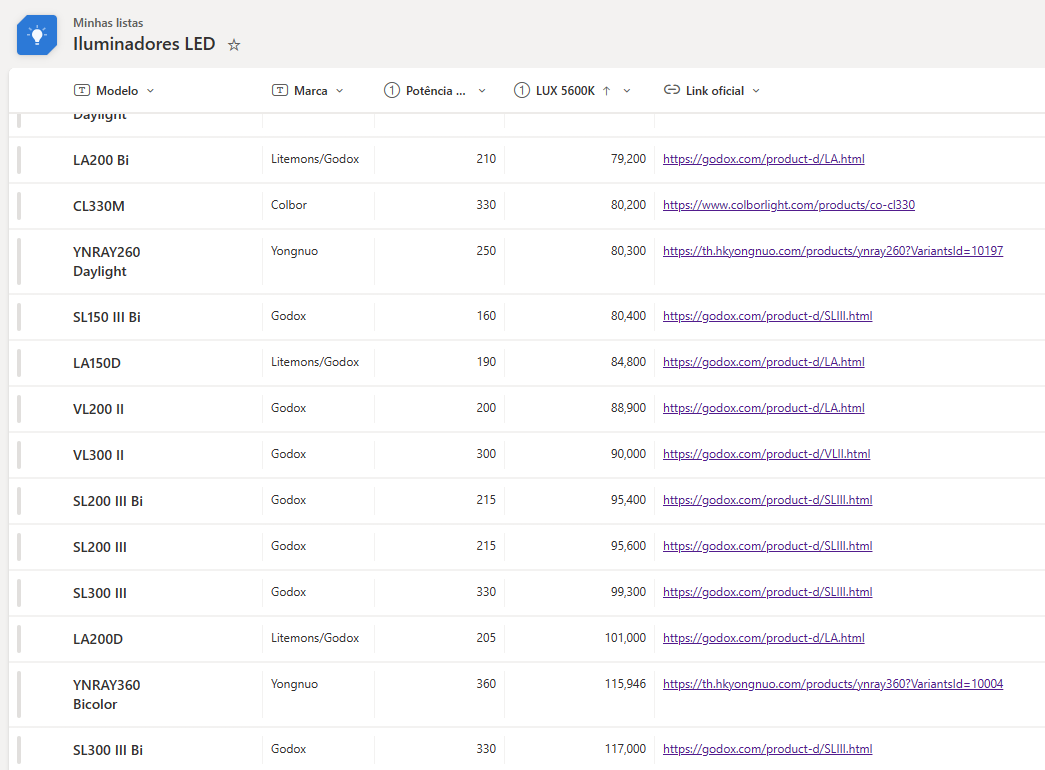Click Litemons/Godox brand in LA150D row

point(315,361)
